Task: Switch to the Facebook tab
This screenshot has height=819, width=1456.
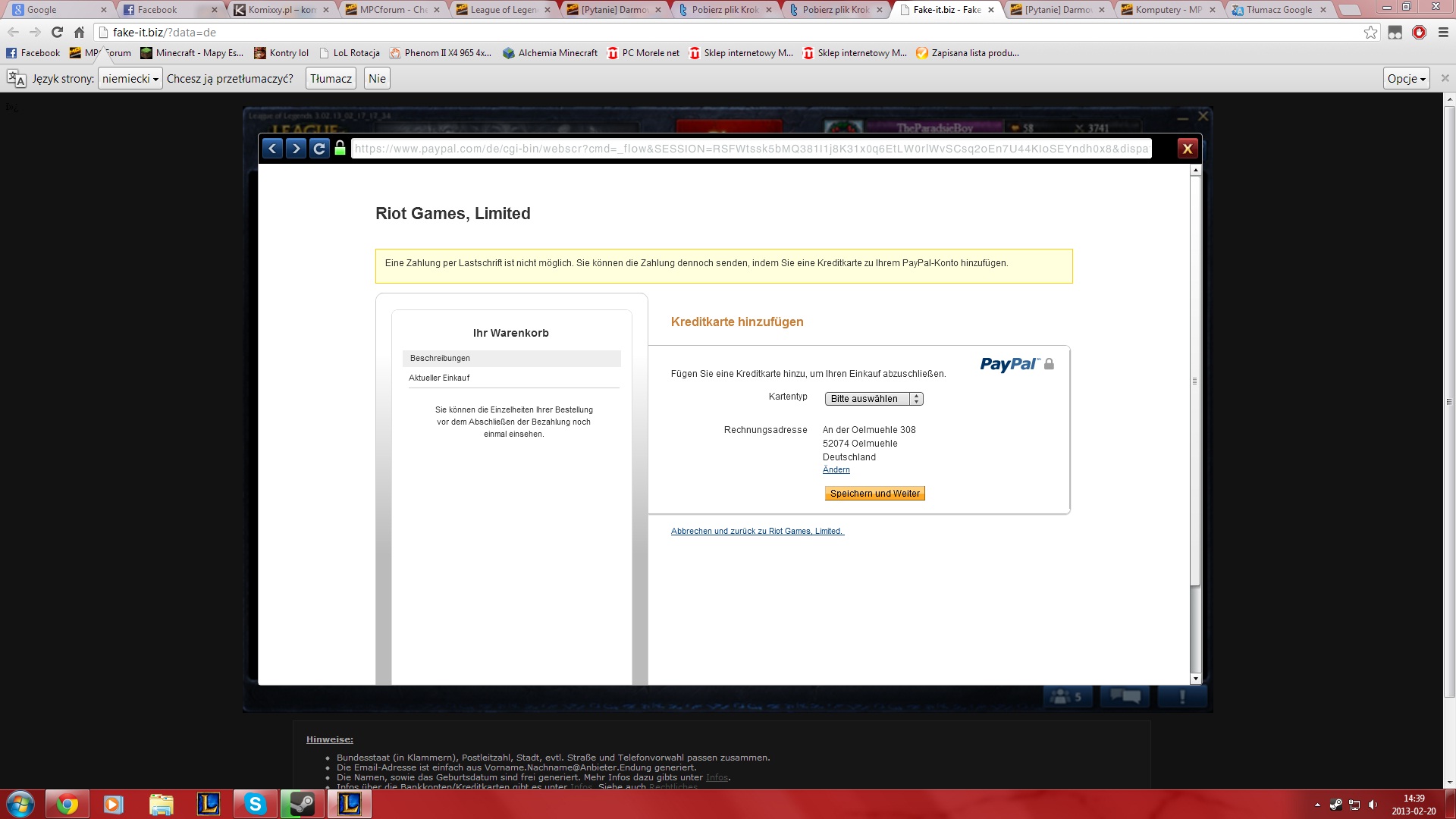Action: point(169,10)
